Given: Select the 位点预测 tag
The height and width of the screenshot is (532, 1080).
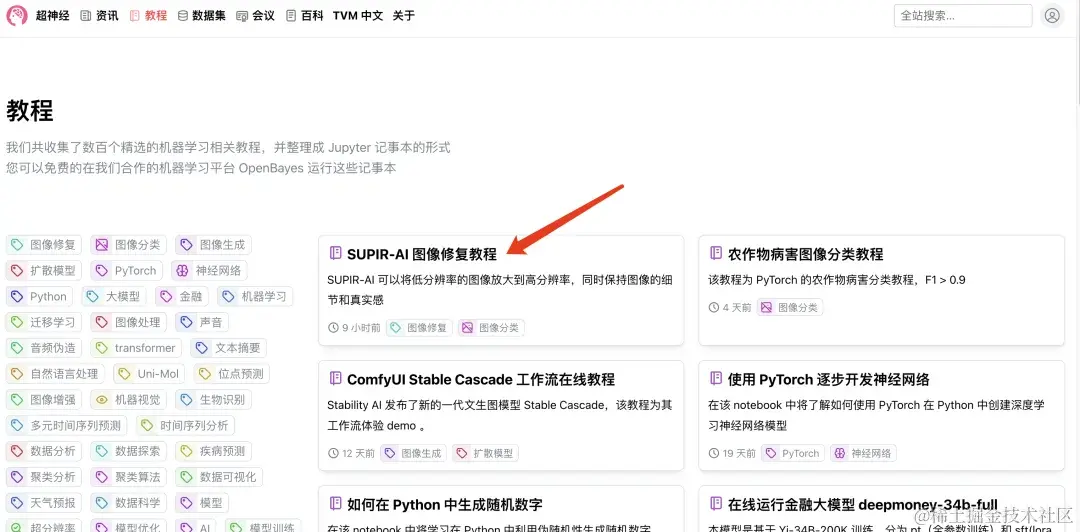Looking at the screenshot, I should (x=232, y=374).
